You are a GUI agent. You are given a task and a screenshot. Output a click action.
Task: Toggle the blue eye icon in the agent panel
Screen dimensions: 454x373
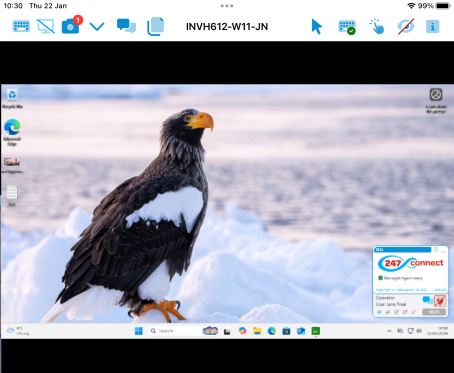pos(379,312)
